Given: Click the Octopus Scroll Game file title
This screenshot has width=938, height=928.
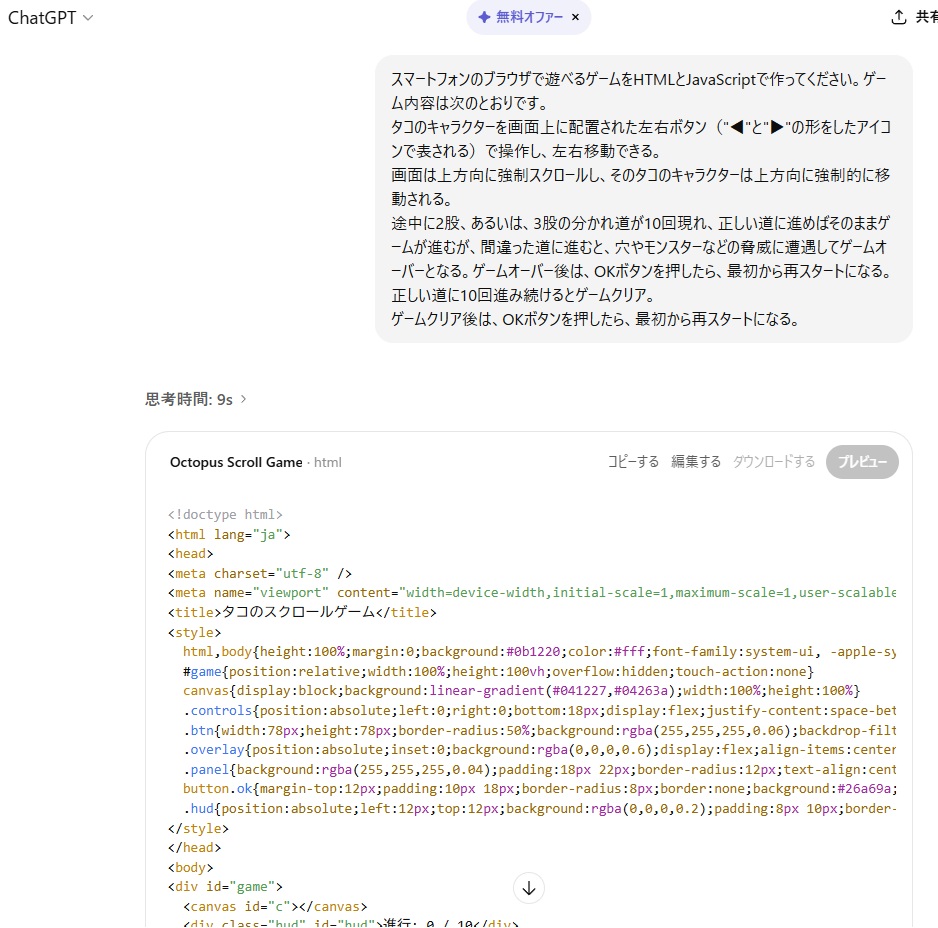Looking at the screenshot, I should tap(236, 462).
